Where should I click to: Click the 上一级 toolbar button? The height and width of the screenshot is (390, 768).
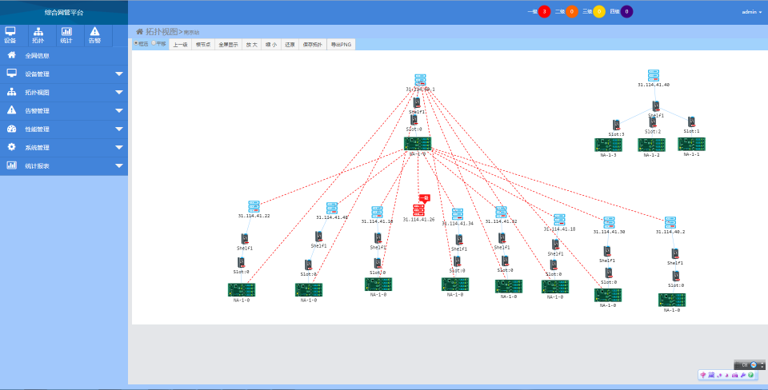point(180,45)
